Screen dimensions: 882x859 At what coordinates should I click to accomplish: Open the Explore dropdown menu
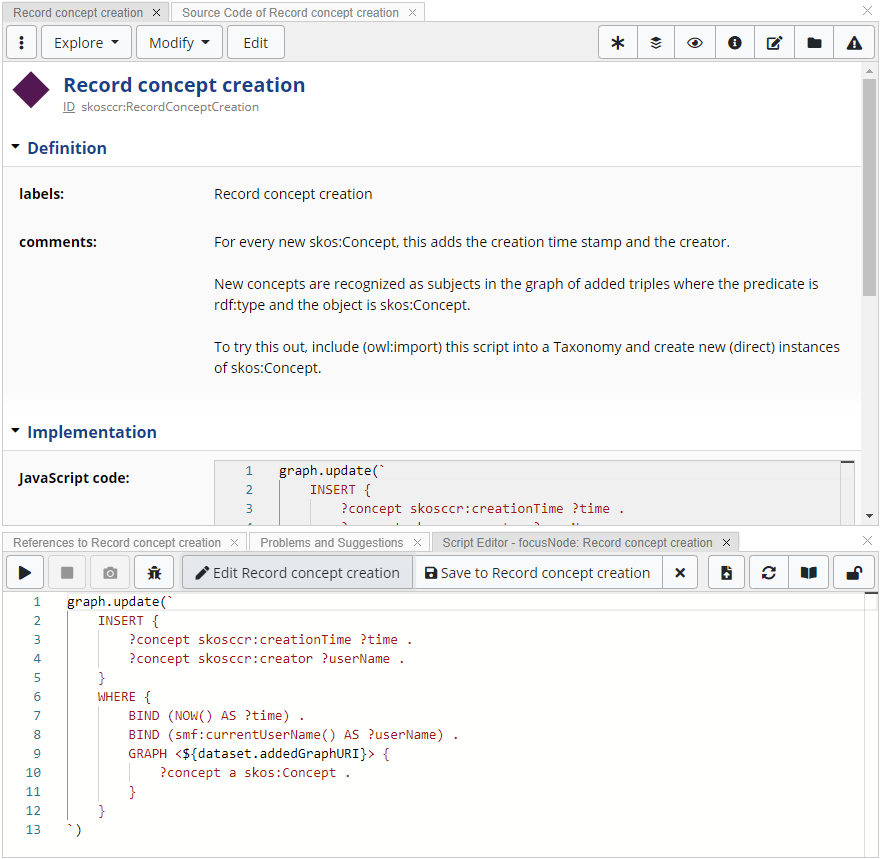[86, 42]
